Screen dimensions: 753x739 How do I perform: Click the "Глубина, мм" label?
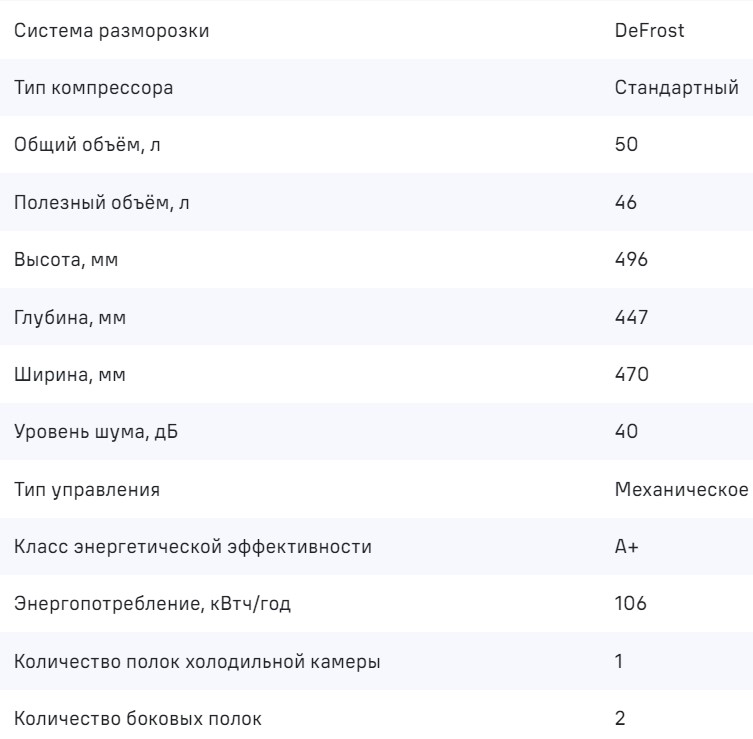tap(75, 317)
